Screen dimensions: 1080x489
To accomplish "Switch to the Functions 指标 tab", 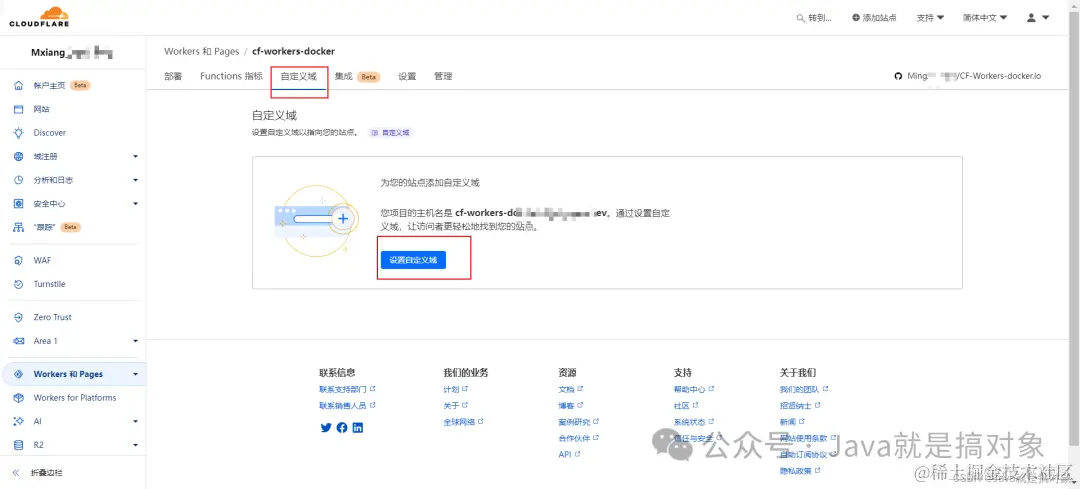I will (x=231, y=76).
